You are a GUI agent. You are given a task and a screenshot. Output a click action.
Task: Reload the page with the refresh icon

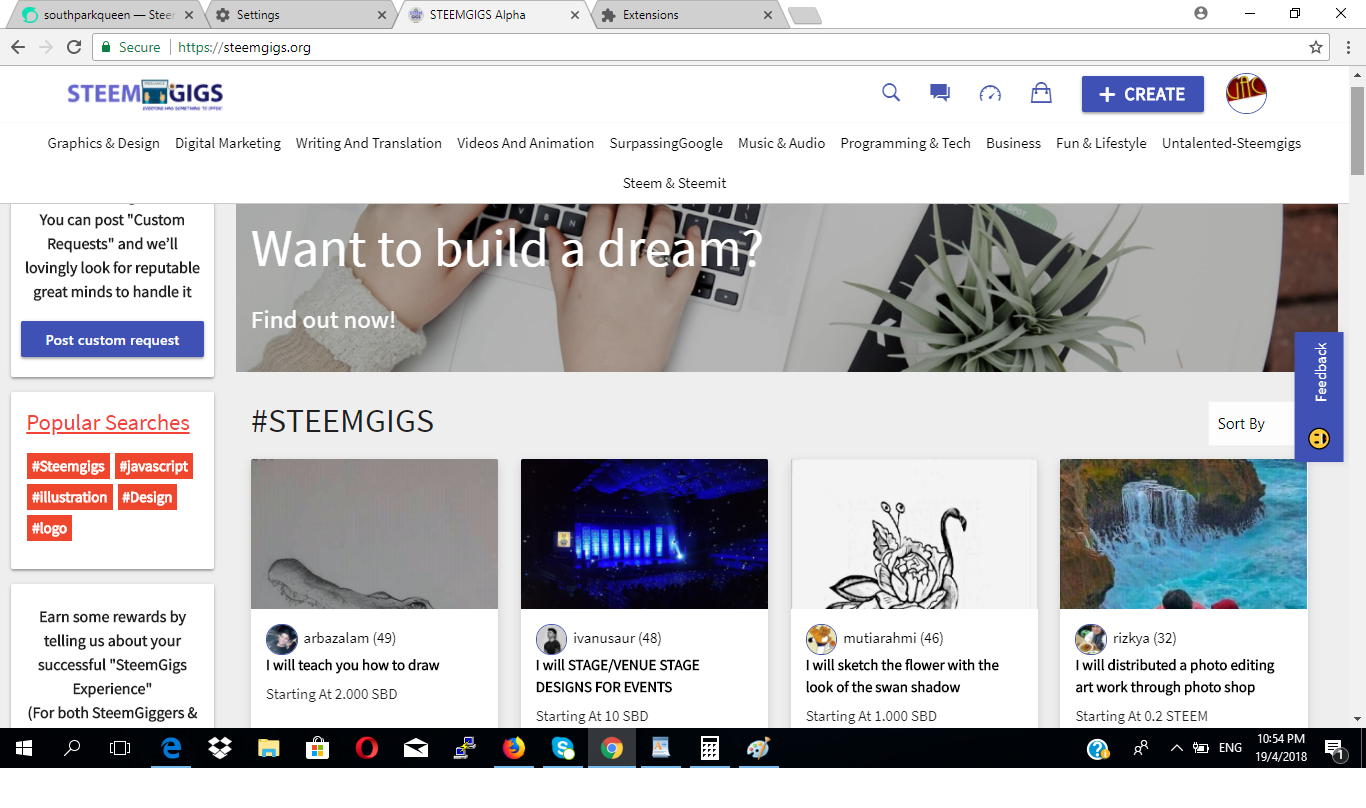pyautogui.click(x=73, y=47)
